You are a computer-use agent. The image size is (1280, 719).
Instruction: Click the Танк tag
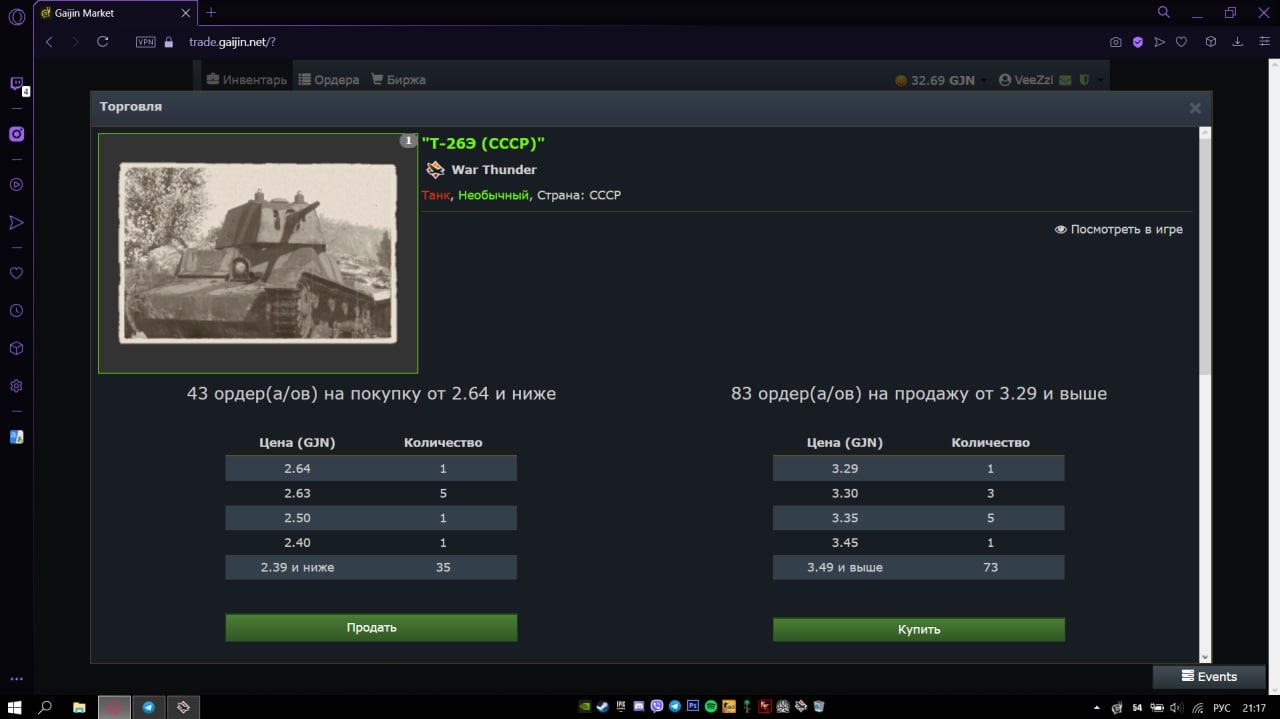[436, 195]
